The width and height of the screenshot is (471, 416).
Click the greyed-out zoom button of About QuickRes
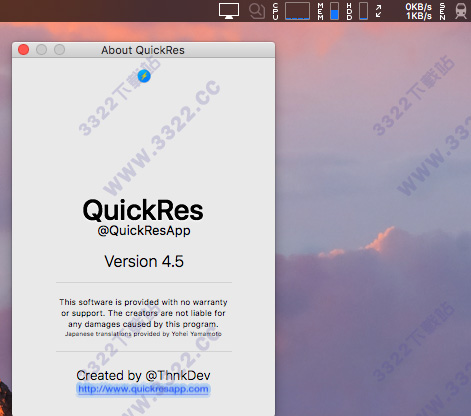59,50
